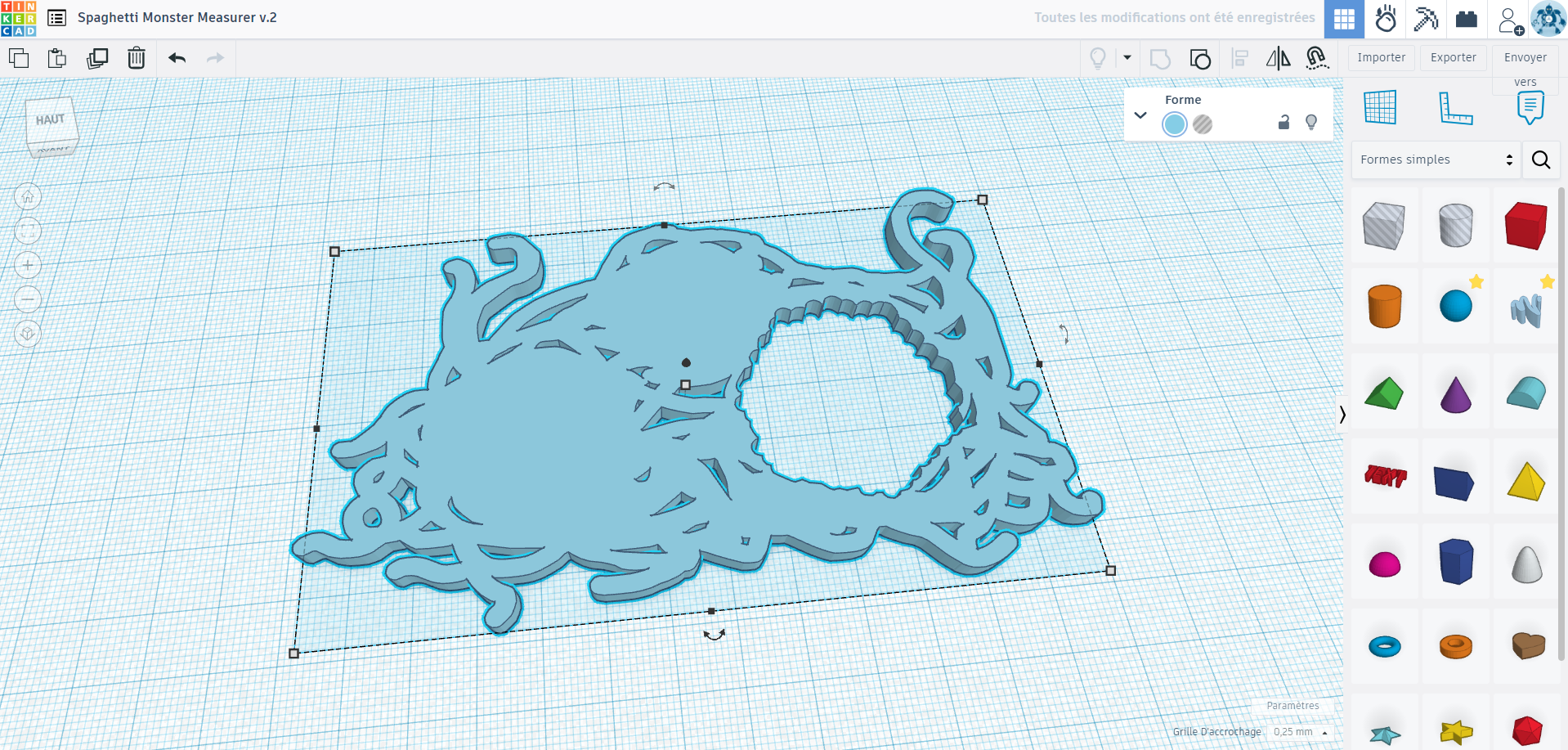Image resolution: width=1568 pixels, height=750 pixels.
Task: Select the purple cone shape
Action: point(1455,393)
